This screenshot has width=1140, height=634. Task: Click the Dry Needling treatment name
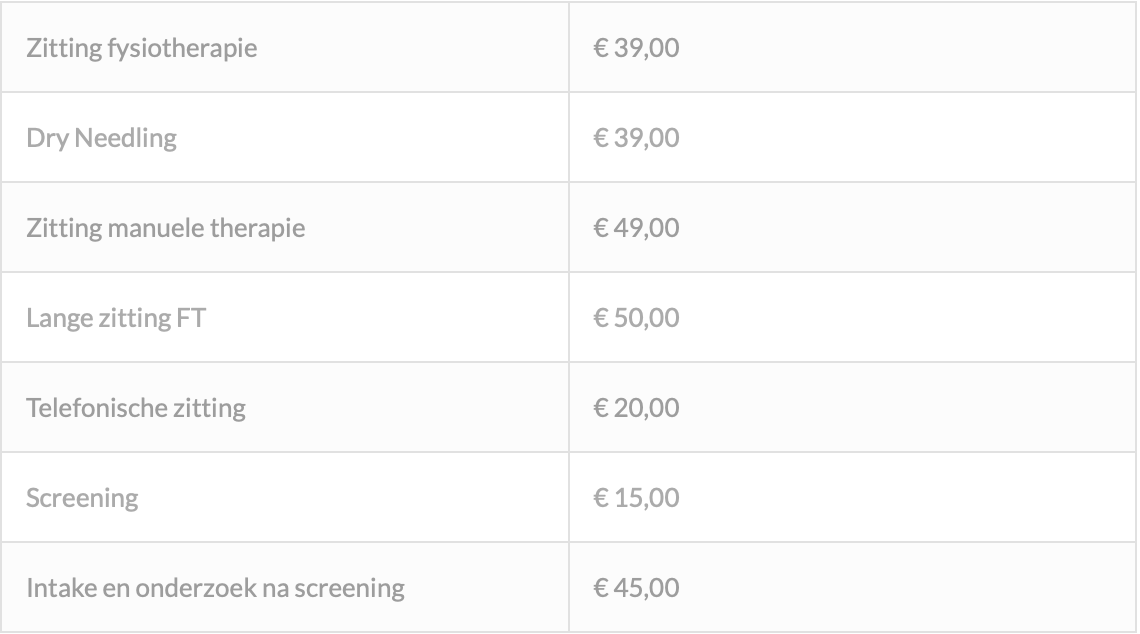click(101, 138)
